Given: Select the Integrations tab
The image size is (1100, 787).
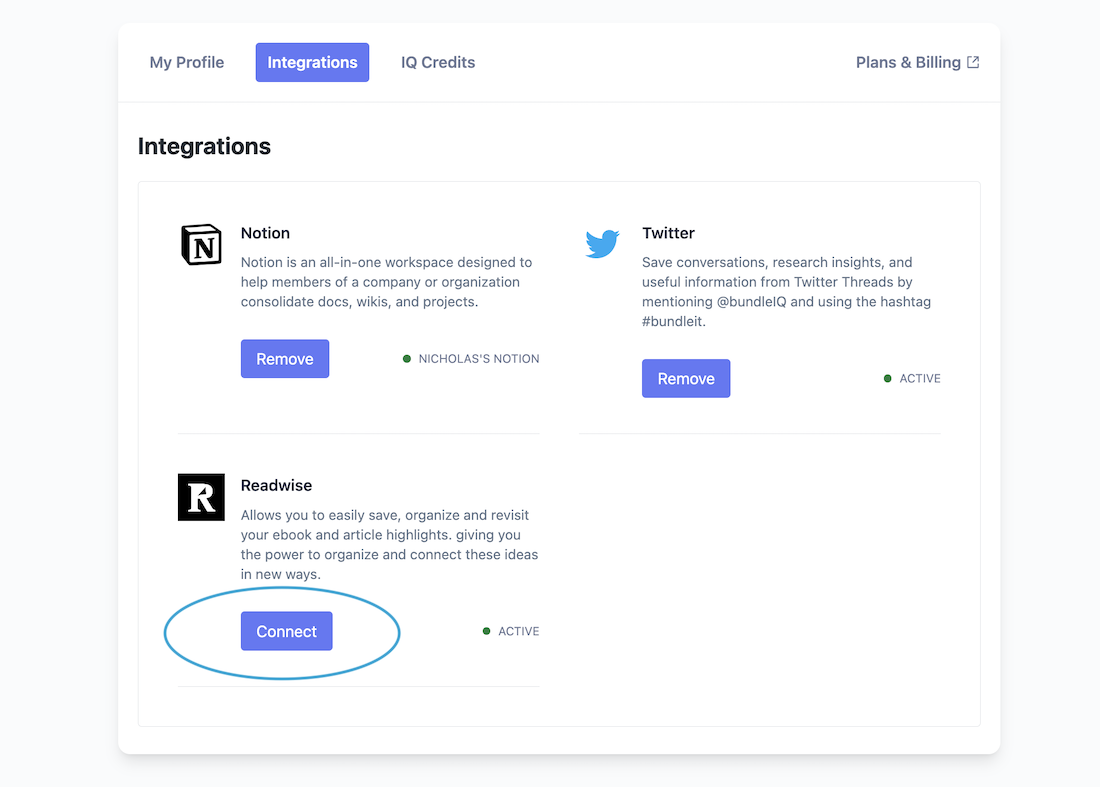Looking at the screenshot, I should pyautogui.click(x=312, y=62).
